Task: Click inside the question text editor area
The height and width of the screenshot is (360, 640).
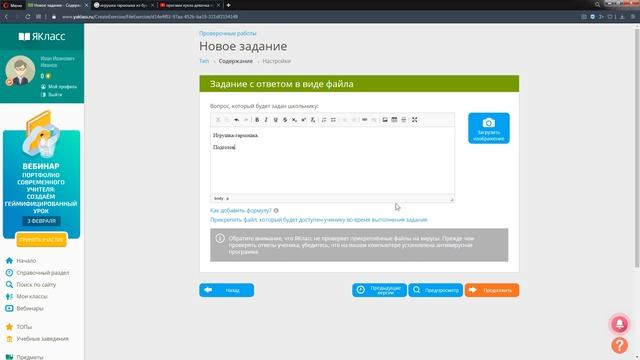Action: coord(332,160)
